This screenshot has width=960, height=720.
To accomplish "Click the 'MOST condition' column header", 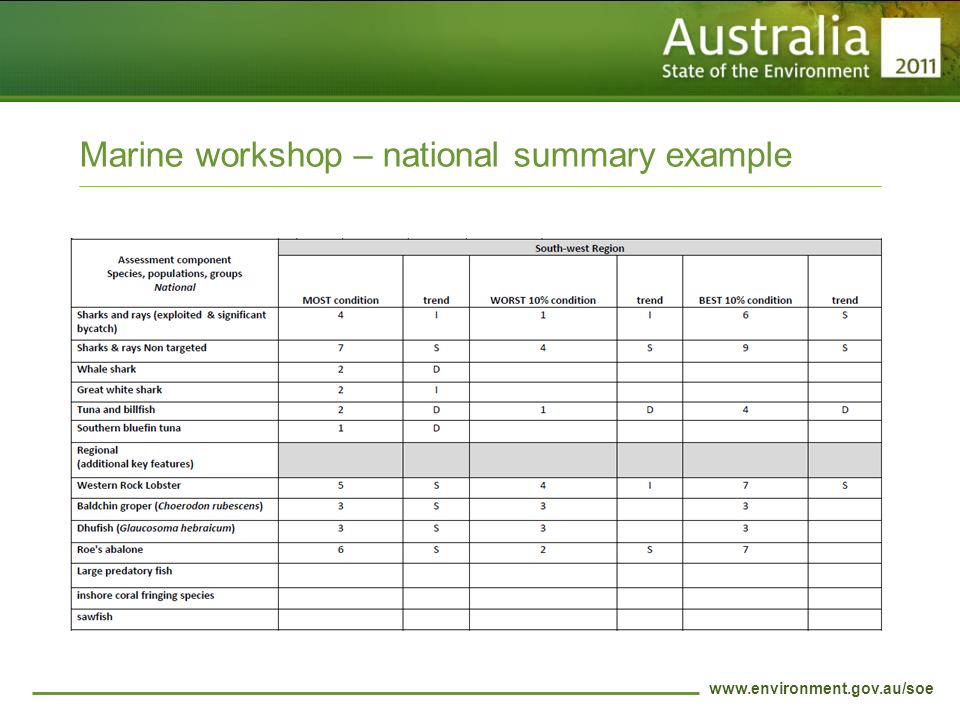I will click(x=340, y=300).
